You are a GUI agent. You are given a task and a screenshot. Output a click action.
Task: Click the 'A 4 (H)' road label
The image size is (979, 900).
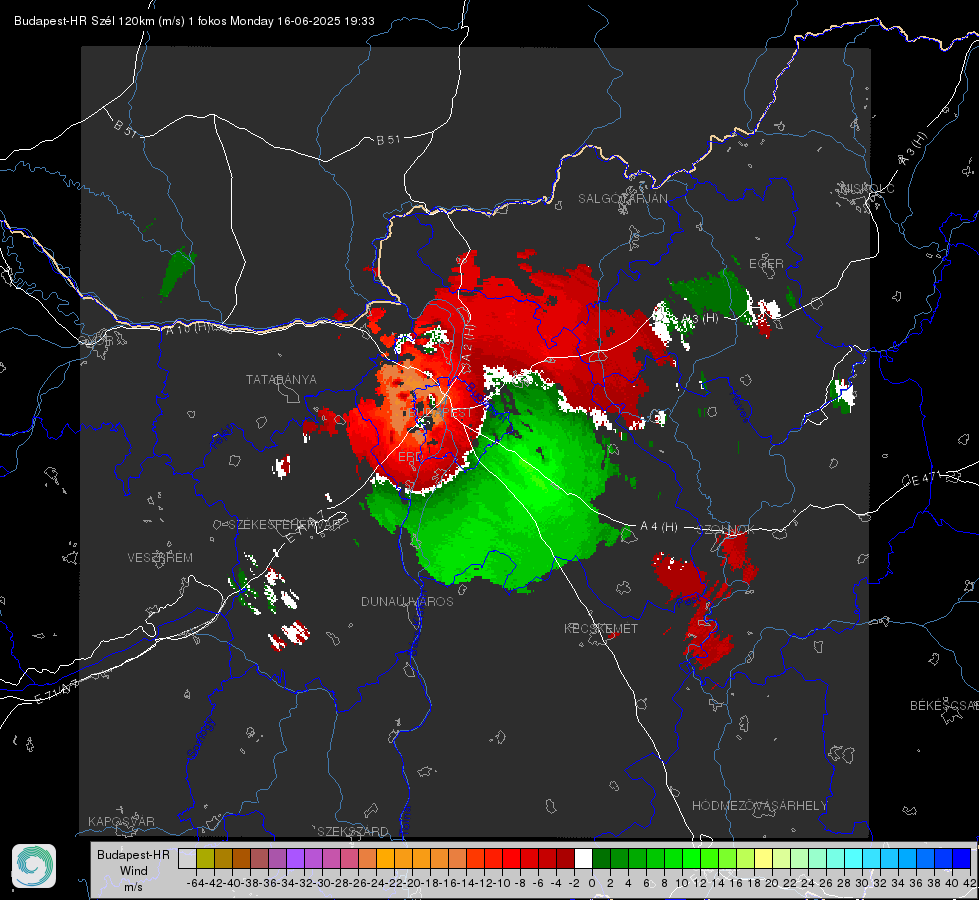point(659,527)
